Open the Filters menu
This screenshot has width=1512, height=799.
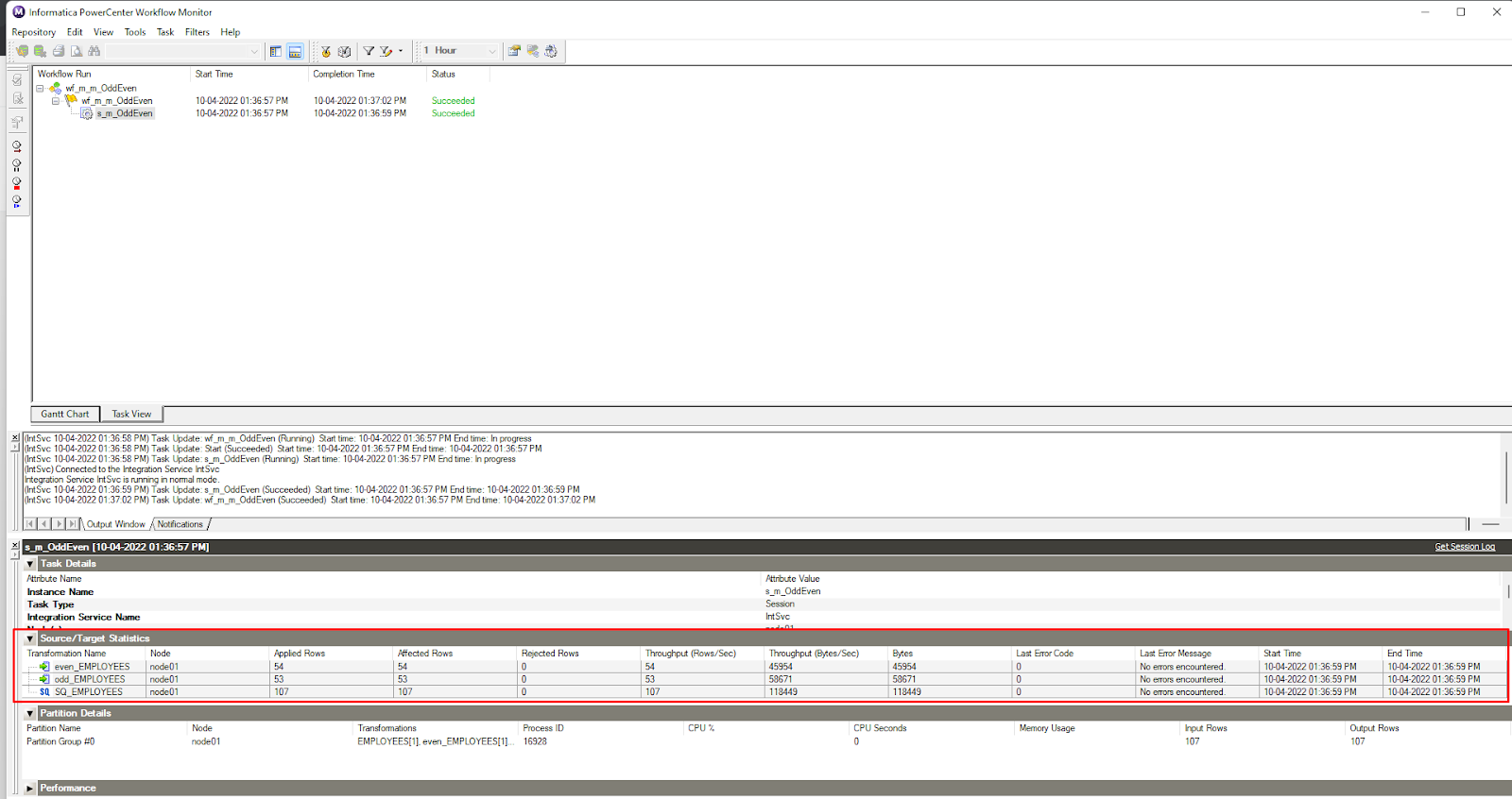(x=198, y=32)
